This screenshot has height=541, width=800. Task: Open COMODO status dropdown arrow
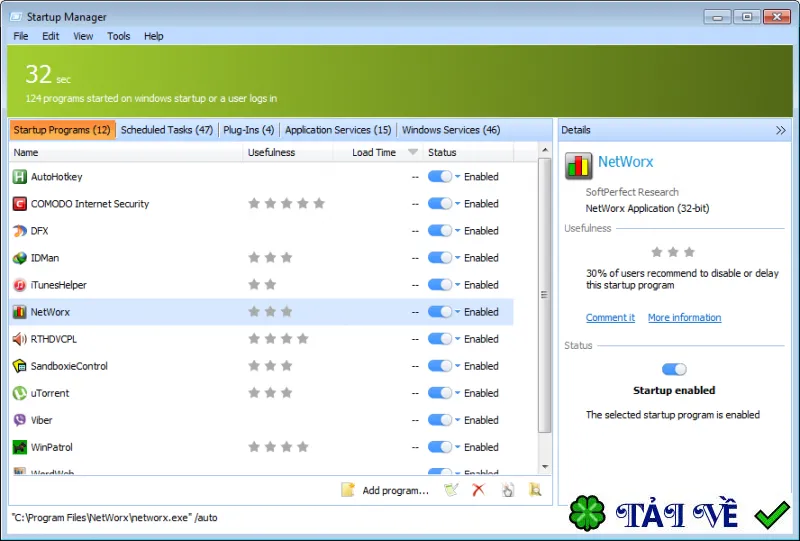tap(458, 204)
